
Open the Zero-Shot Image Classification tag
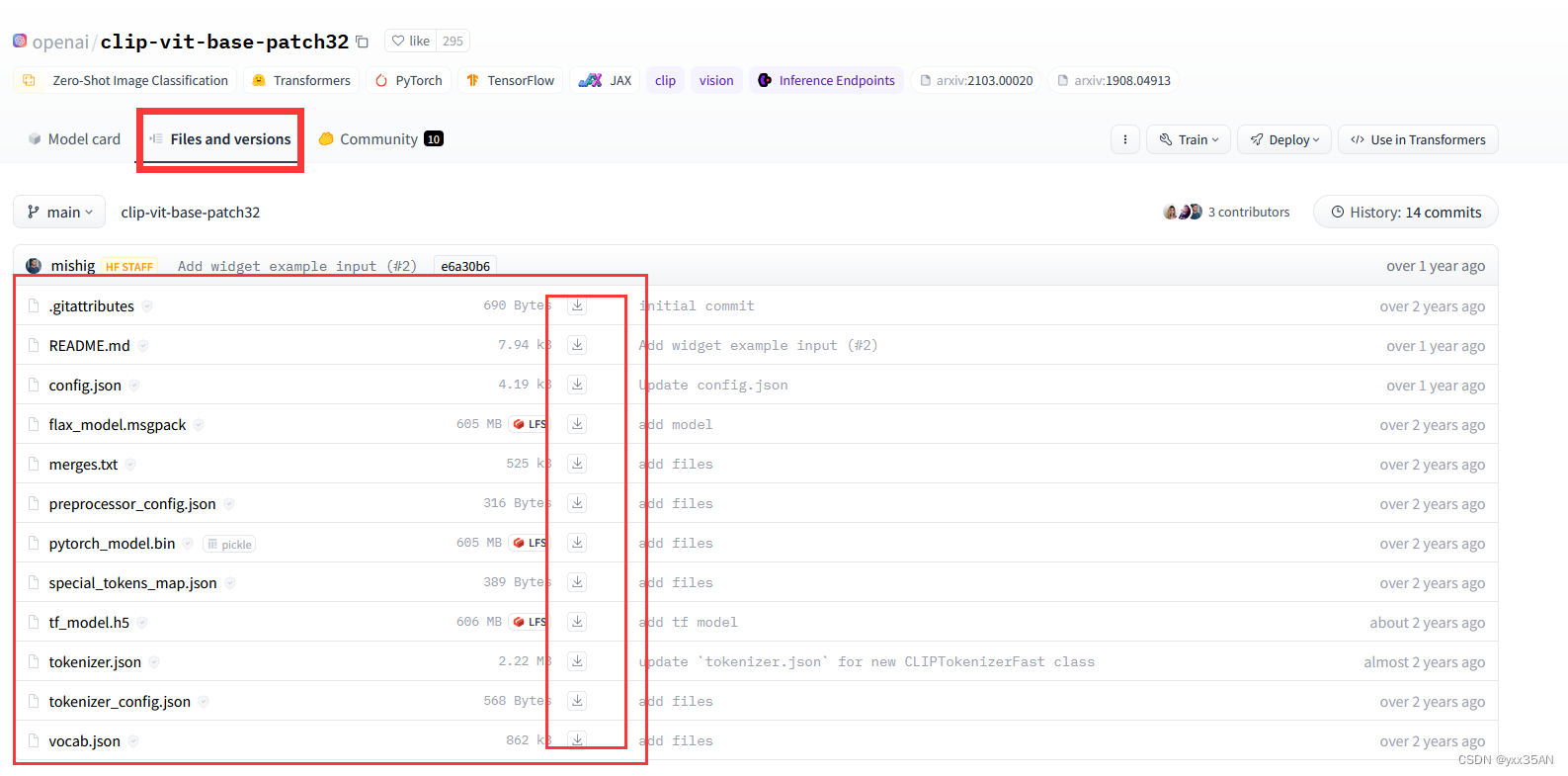125,80
